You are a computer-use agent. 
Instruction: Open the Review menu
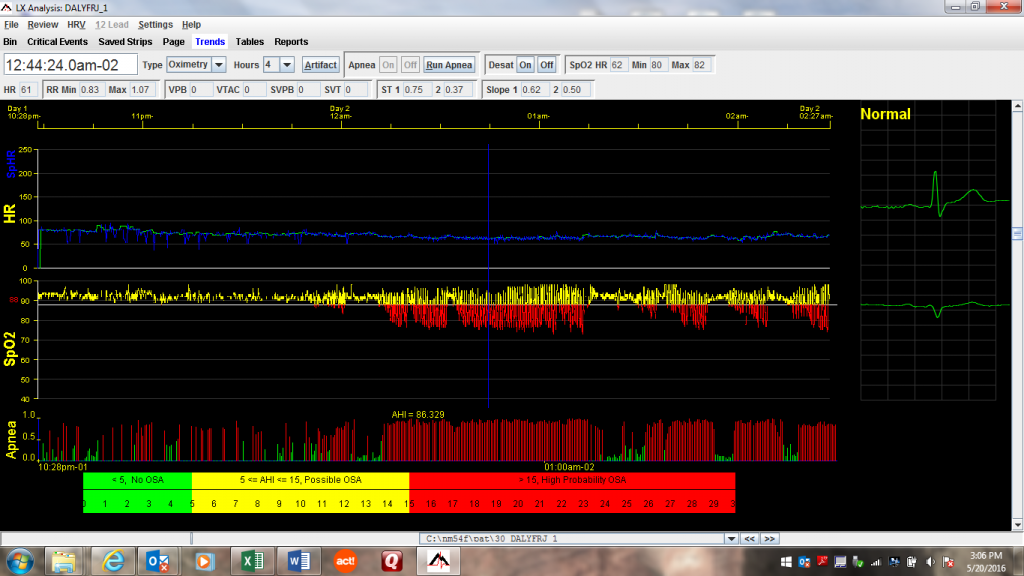pyautogui.click(x=42, y=25)
